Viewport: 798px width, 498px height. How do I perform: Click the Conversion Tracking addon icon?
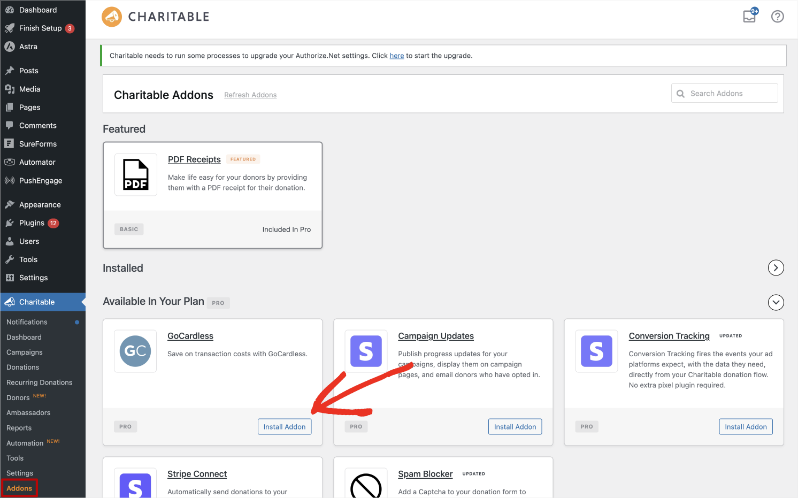coord(596,351)
